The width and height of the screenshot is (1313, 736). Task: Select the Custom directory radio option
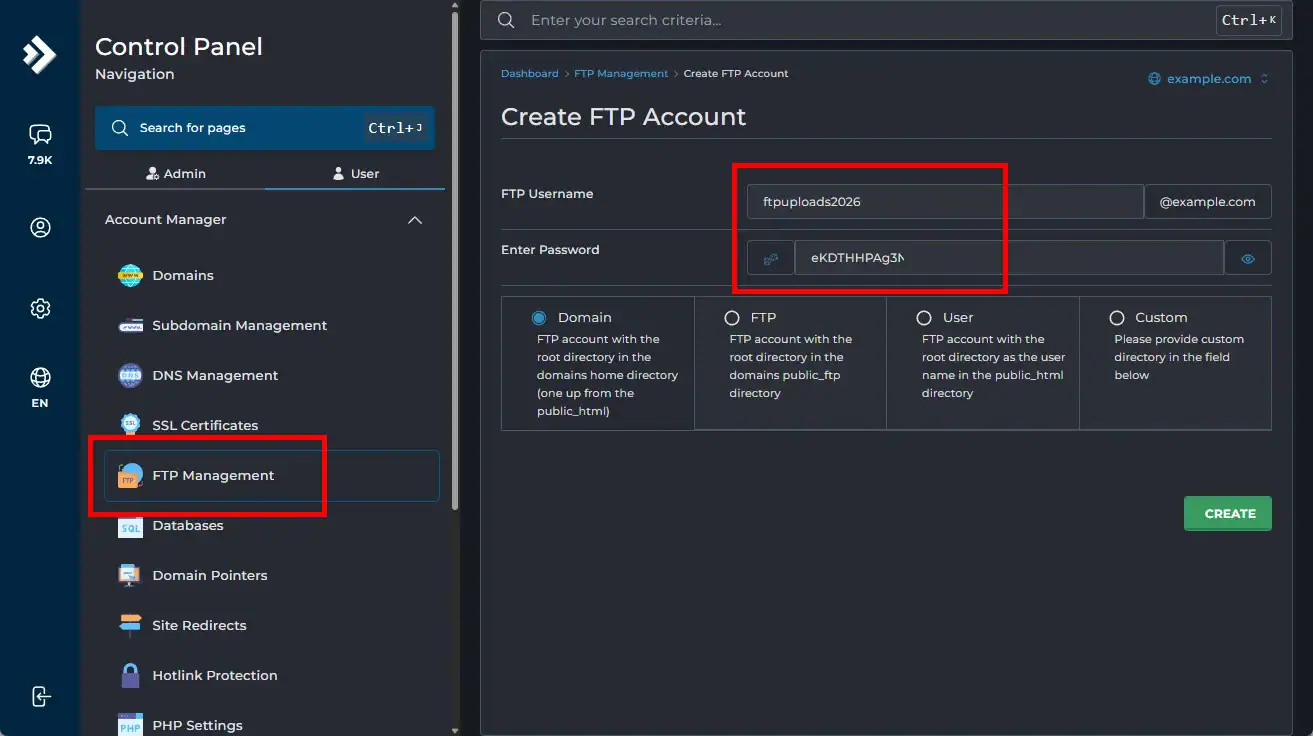[x=1117, y=318]
